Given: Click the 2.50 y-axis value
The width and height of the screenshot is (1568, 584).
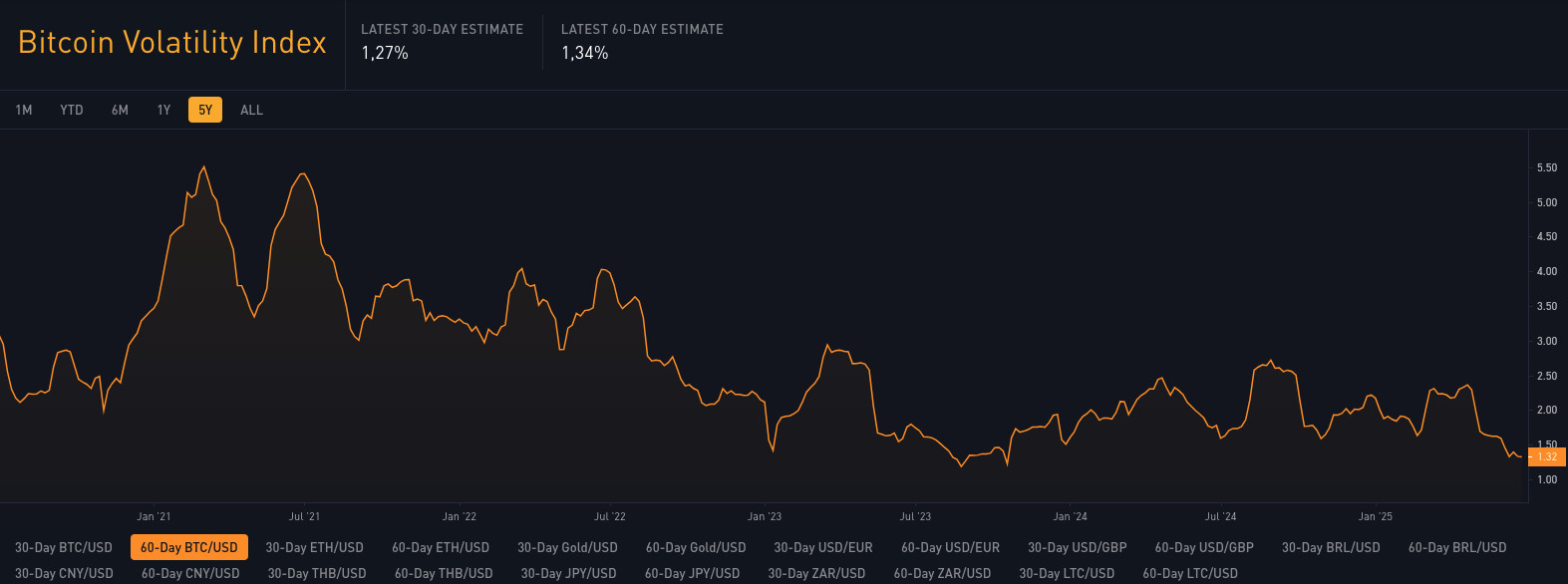Looking at the screenshot, I should tap(1547, 376).
